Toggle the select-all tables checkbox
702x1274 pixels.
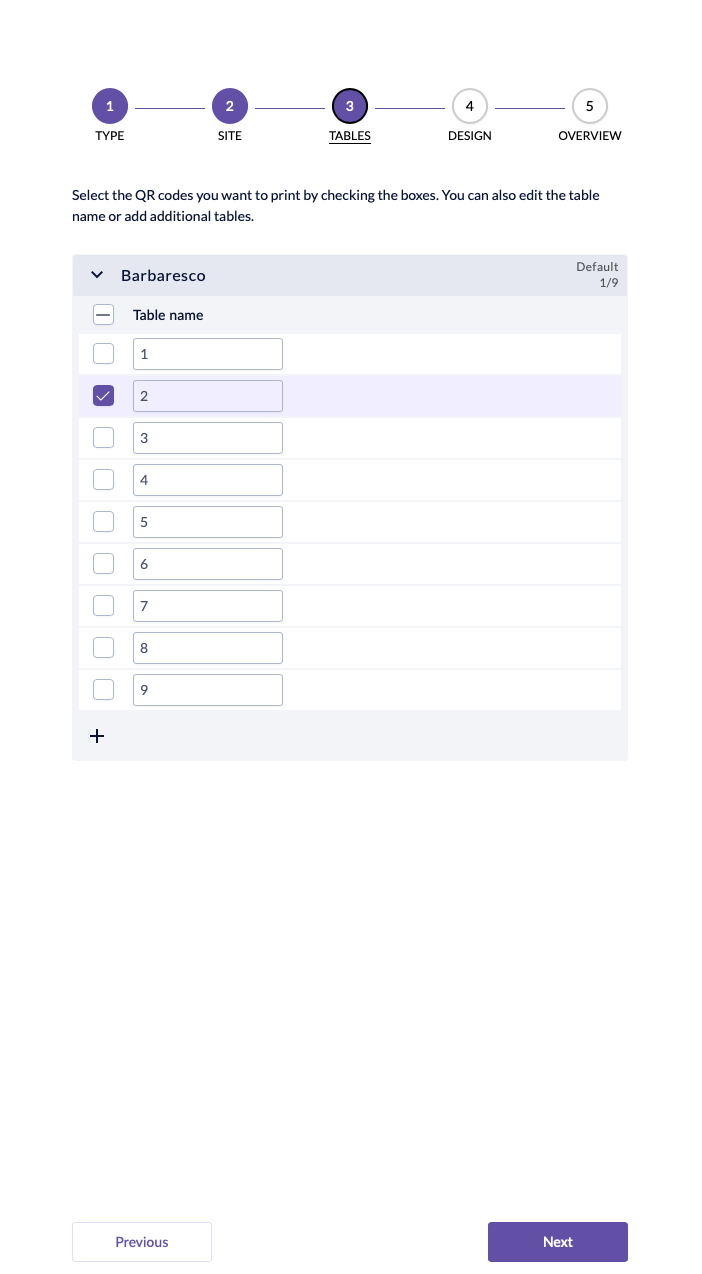pos(103,315)
